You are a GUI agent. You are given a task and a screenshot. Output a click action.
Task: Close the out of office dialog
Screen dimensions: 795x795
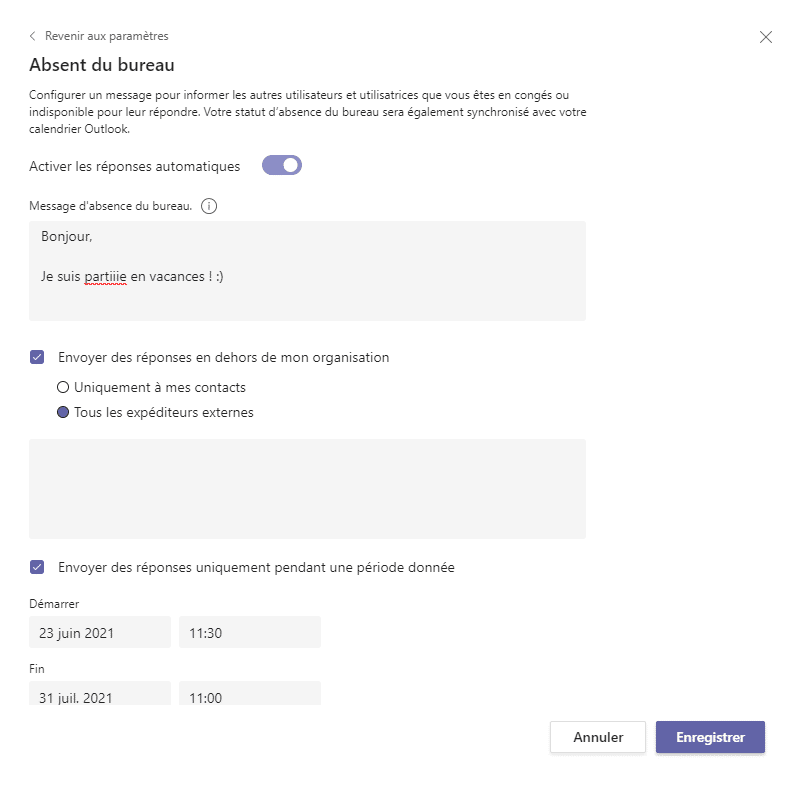point(766,37)
